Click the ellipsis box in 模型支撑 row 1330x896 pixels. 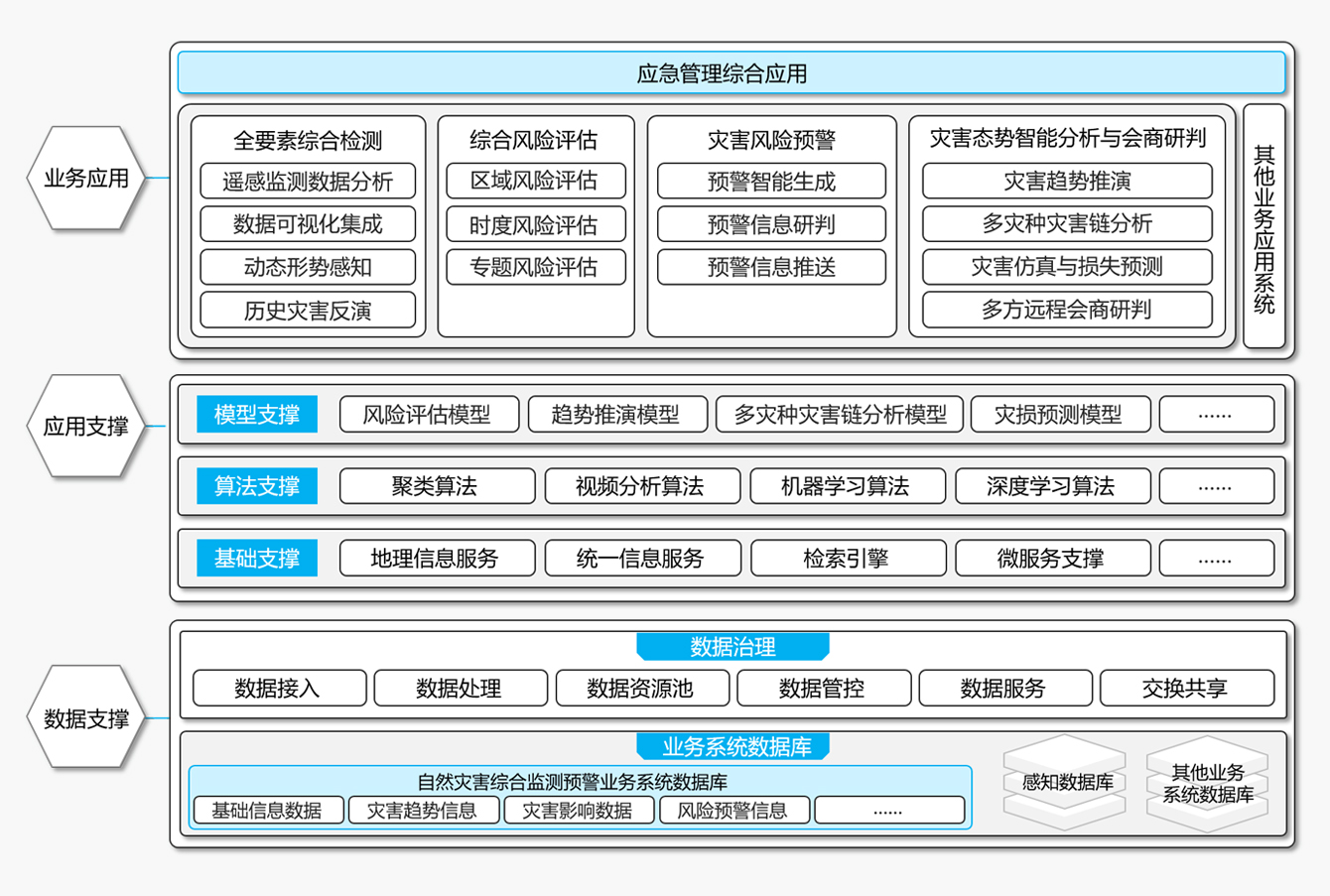pos(1217,415)
